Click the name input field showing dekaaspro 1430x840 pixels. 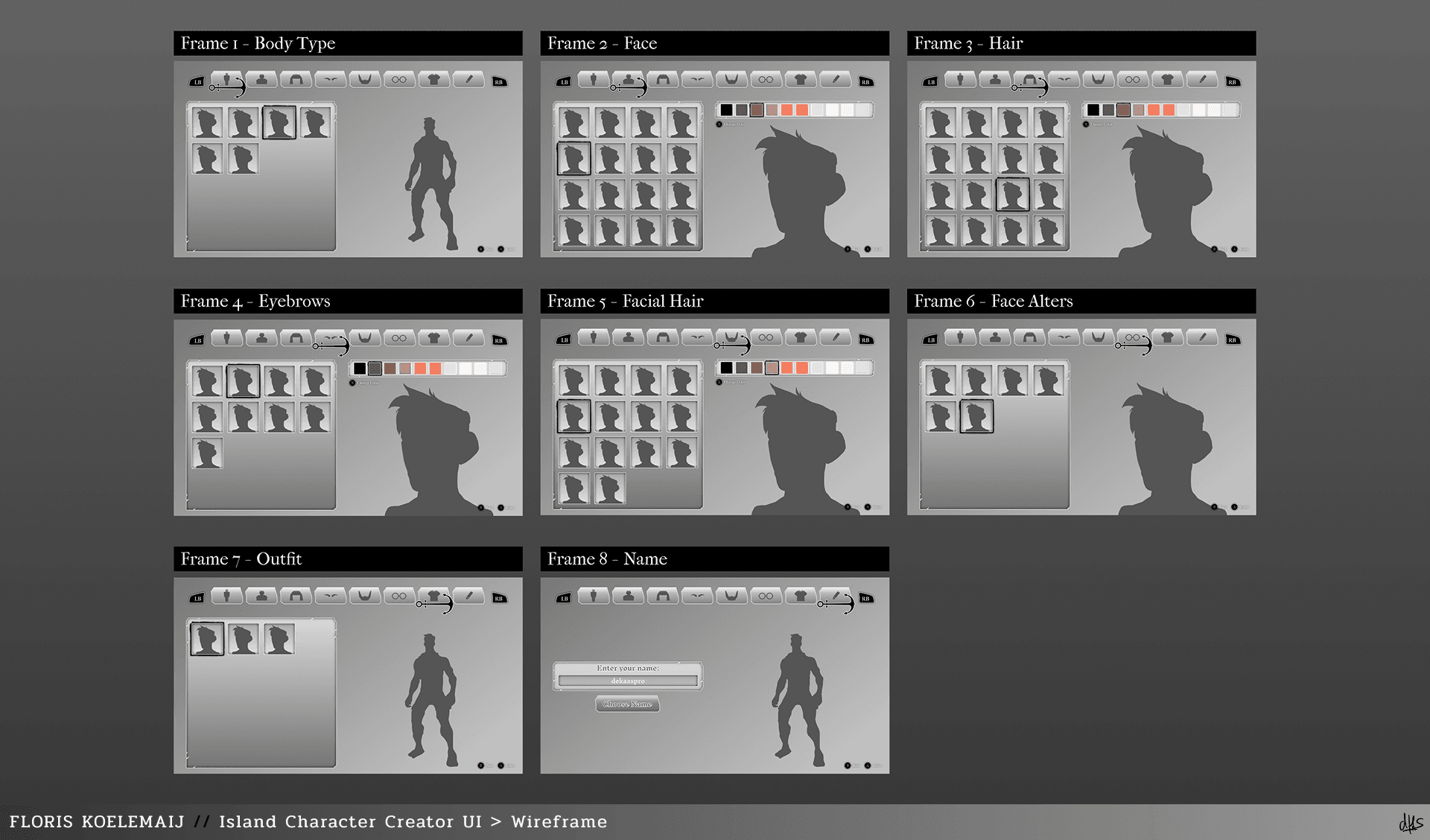[628, 681]
